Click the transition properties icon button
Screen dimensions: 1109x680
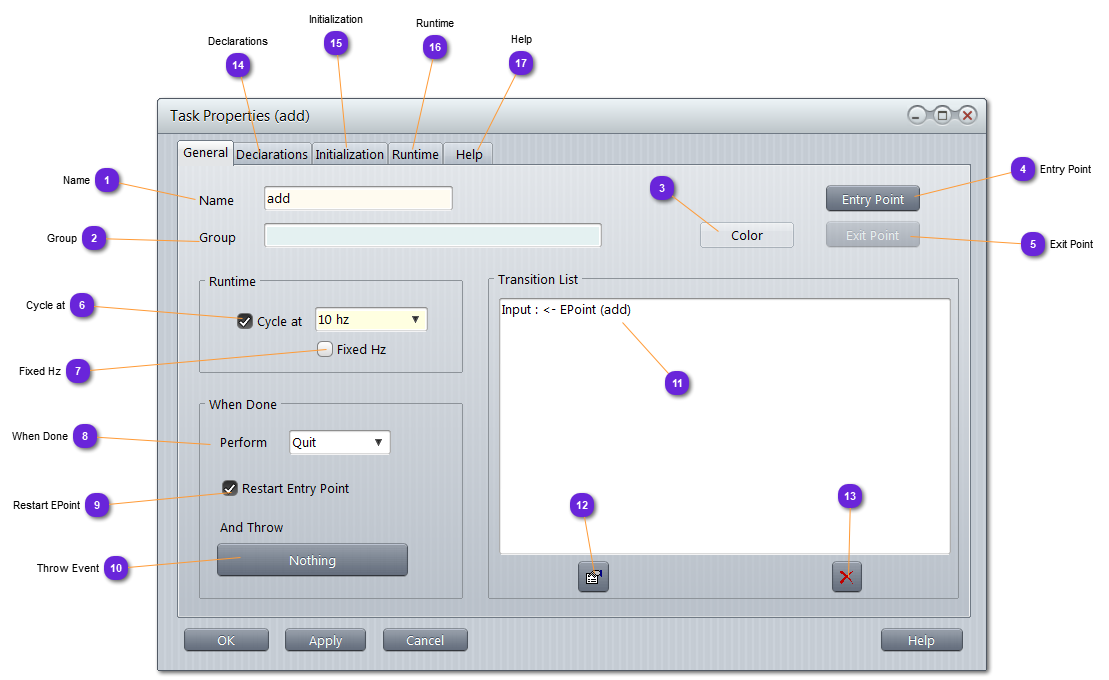click(x=593, y=577)
